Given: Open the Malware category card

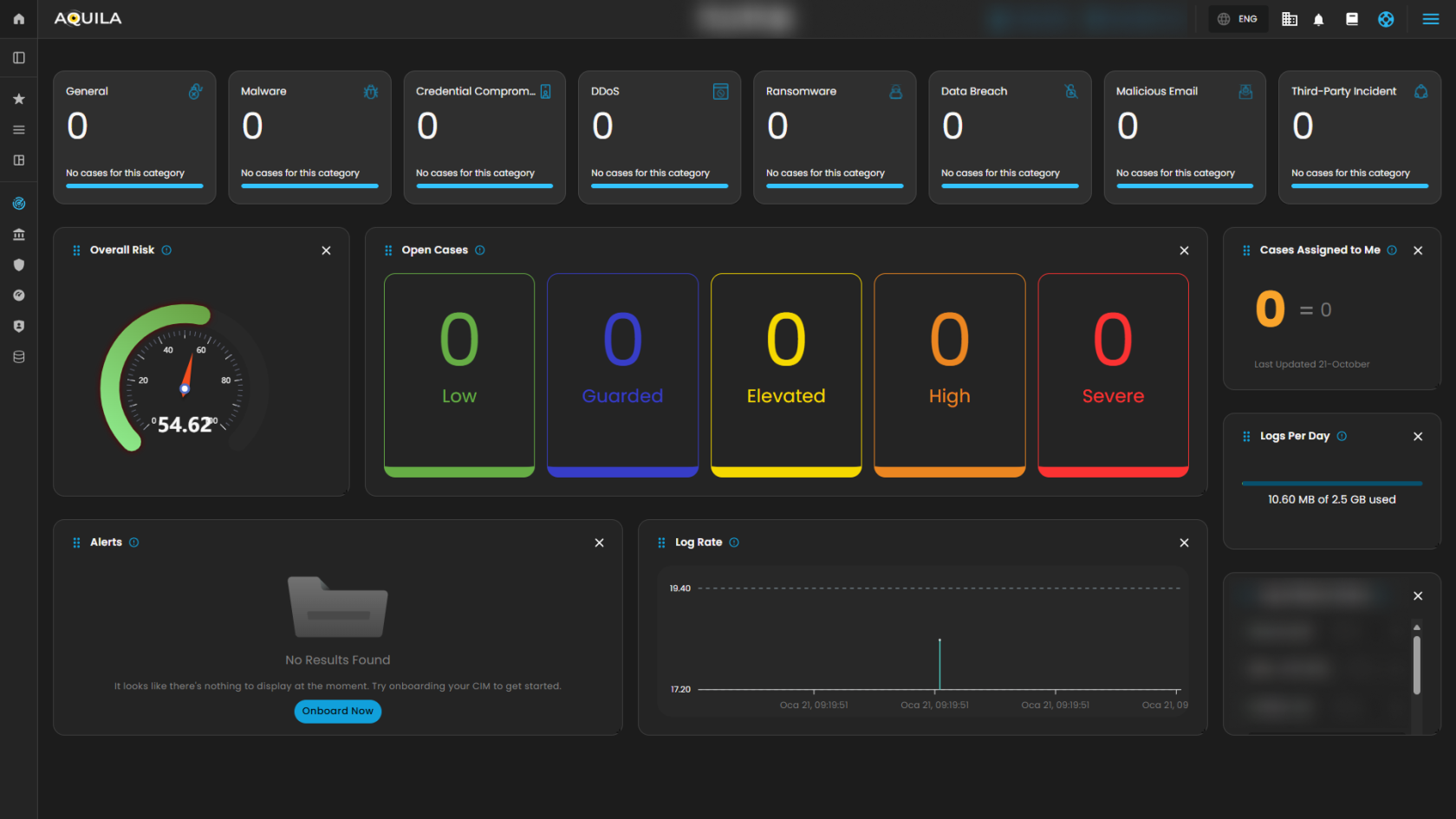Looking at the screenshot, I should click(309, 137).
